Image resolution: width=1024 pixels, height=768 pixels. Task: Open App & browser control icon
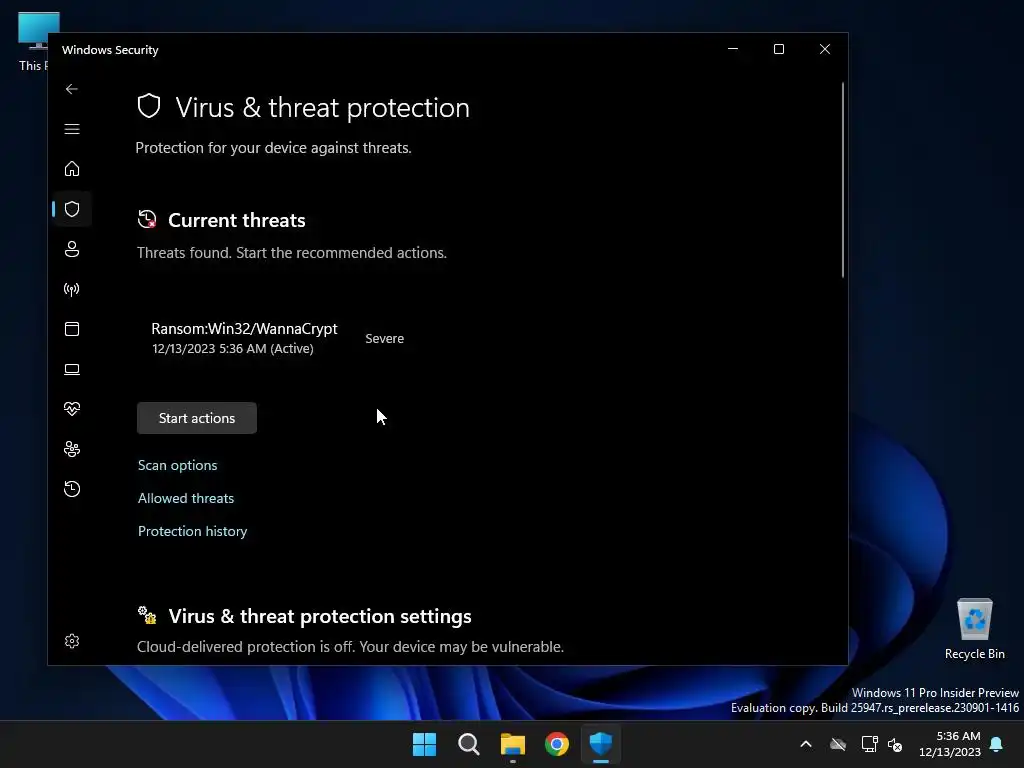pyautogui.click(x=72, y=329)
